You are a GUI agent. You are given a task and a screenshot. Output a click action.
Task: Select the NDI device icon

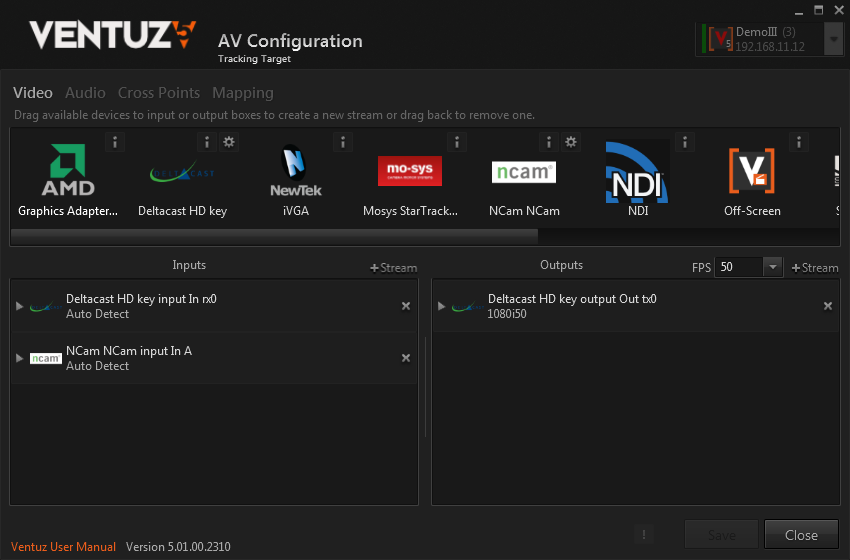637,172
